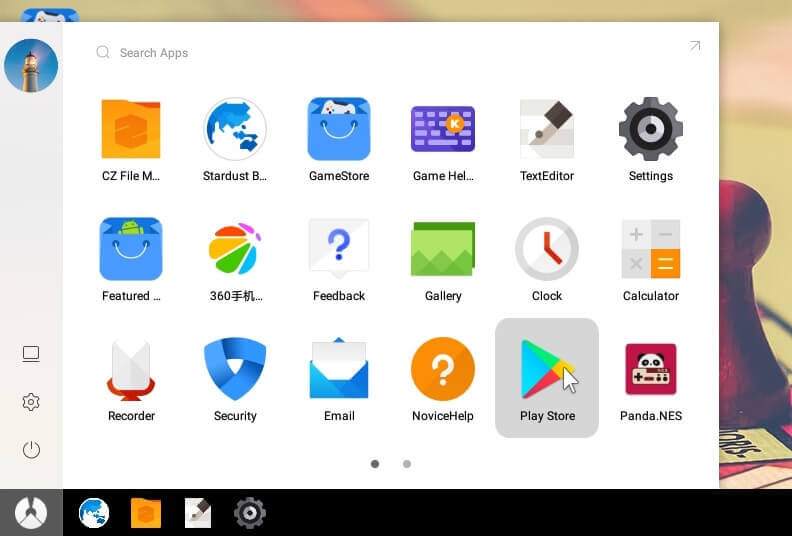Open text editor on taskbar
792x537 pixels.
coord(198,513)
